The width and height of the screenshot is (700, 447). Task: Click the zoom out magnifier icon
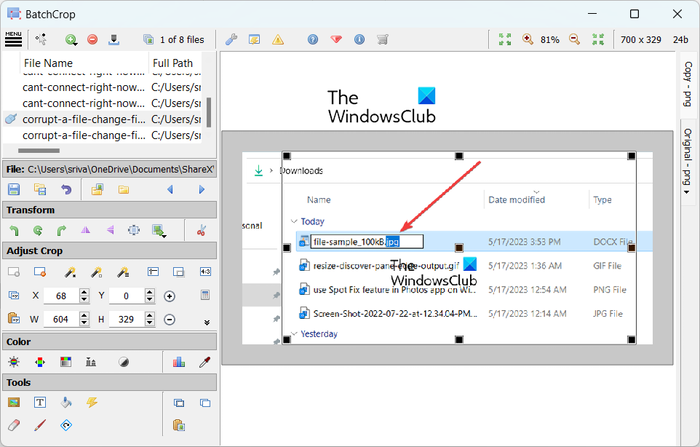click(575, 39)
